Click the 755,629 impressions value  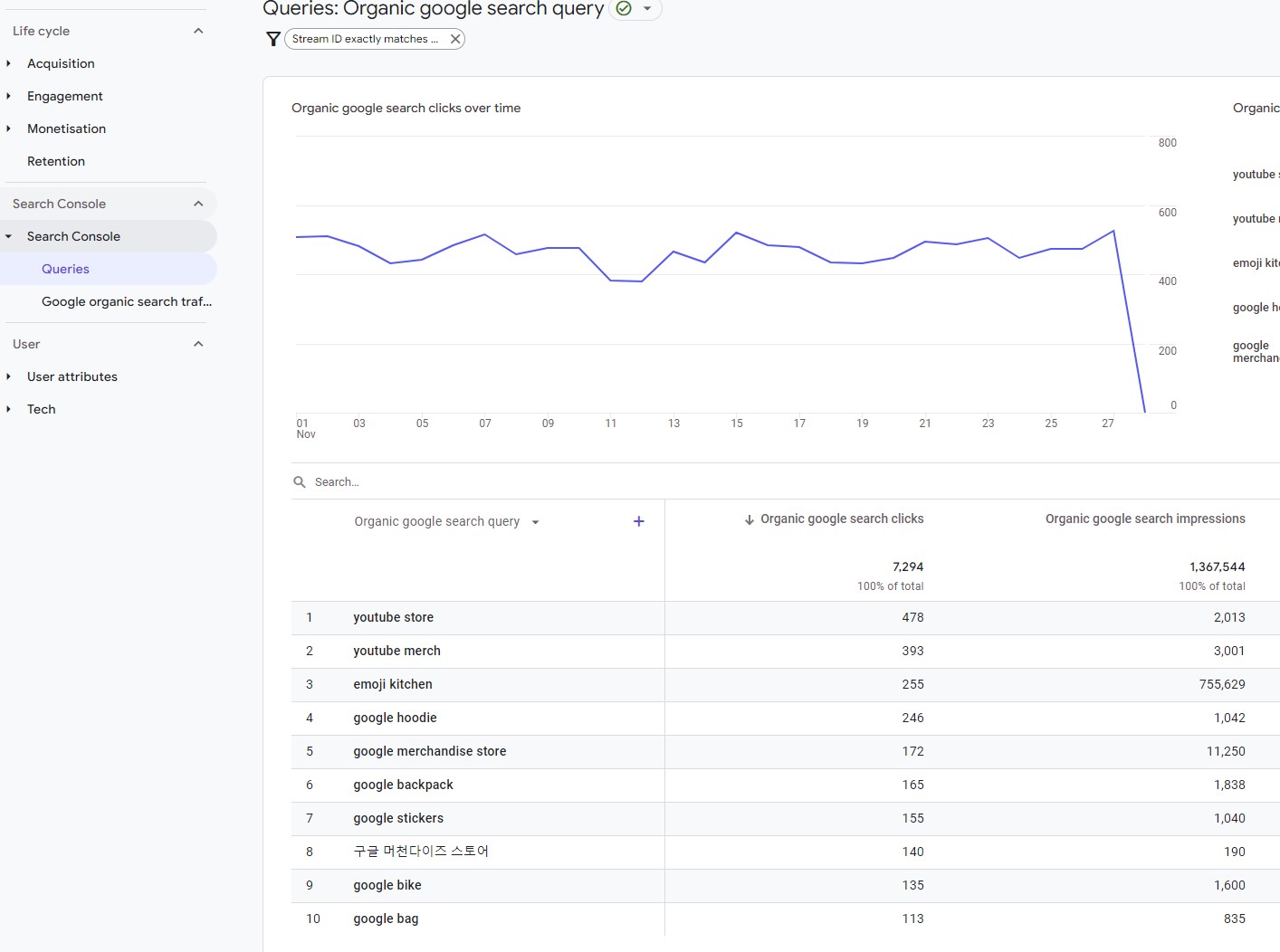1222,684
